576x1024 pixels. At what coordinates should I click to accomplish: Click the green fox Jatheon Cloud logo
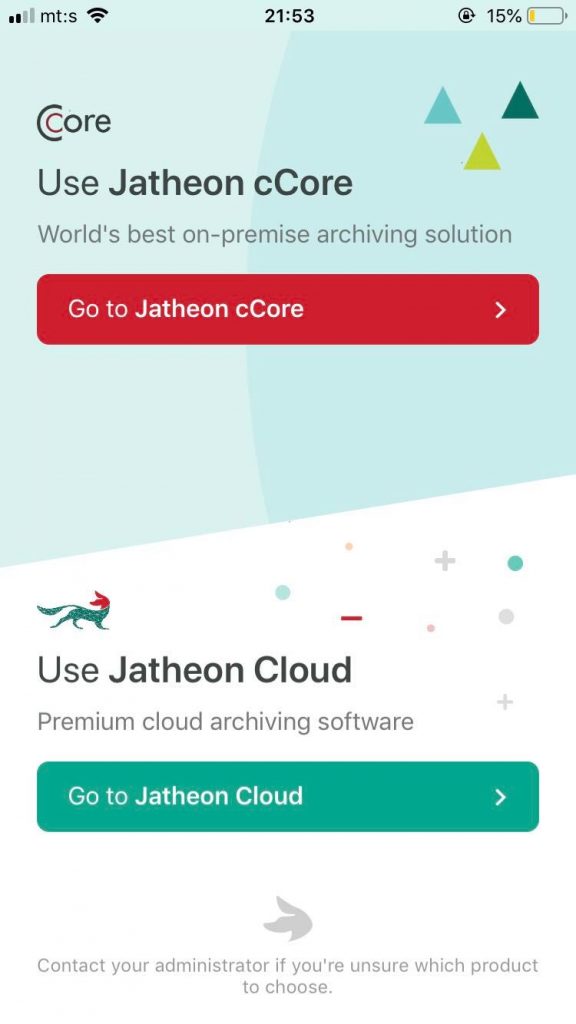click(x=74, y=611)
